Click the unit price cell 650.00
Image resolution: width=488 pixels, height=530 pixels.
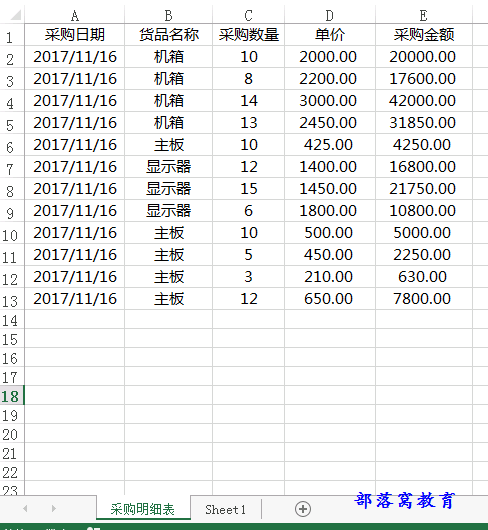point(330,299)
